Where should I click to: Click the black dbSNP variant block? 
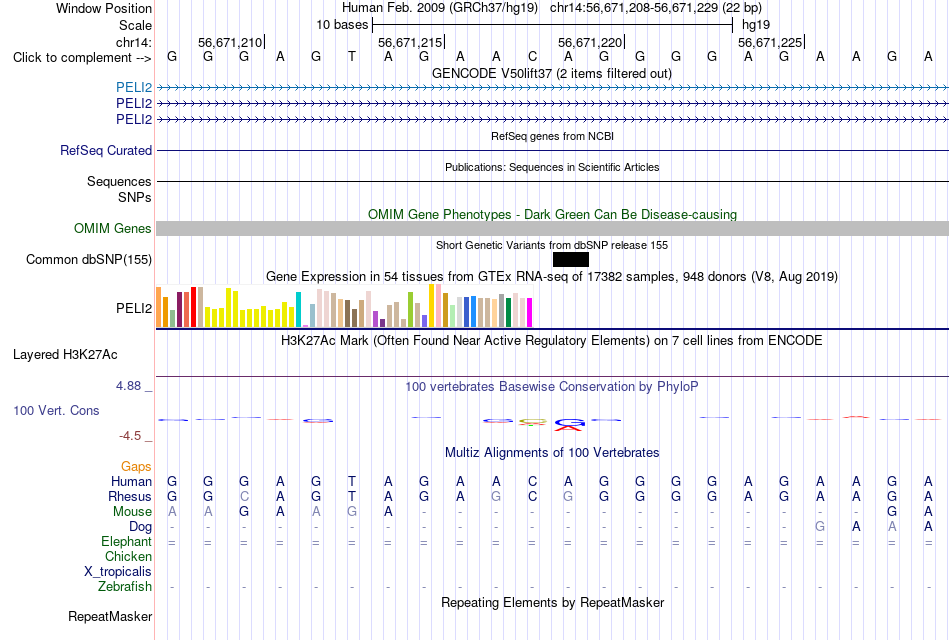[x=571, y=259]
